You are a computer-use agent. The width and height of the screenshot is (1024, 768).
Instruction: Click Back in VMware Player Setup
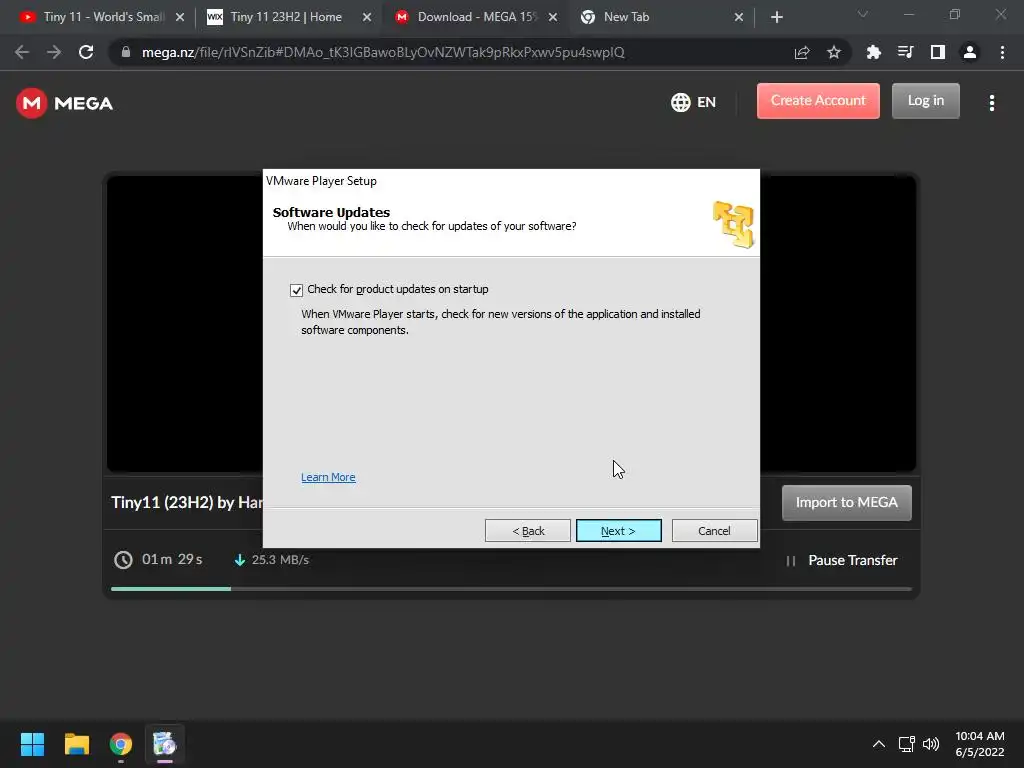[x=528, y=531]
